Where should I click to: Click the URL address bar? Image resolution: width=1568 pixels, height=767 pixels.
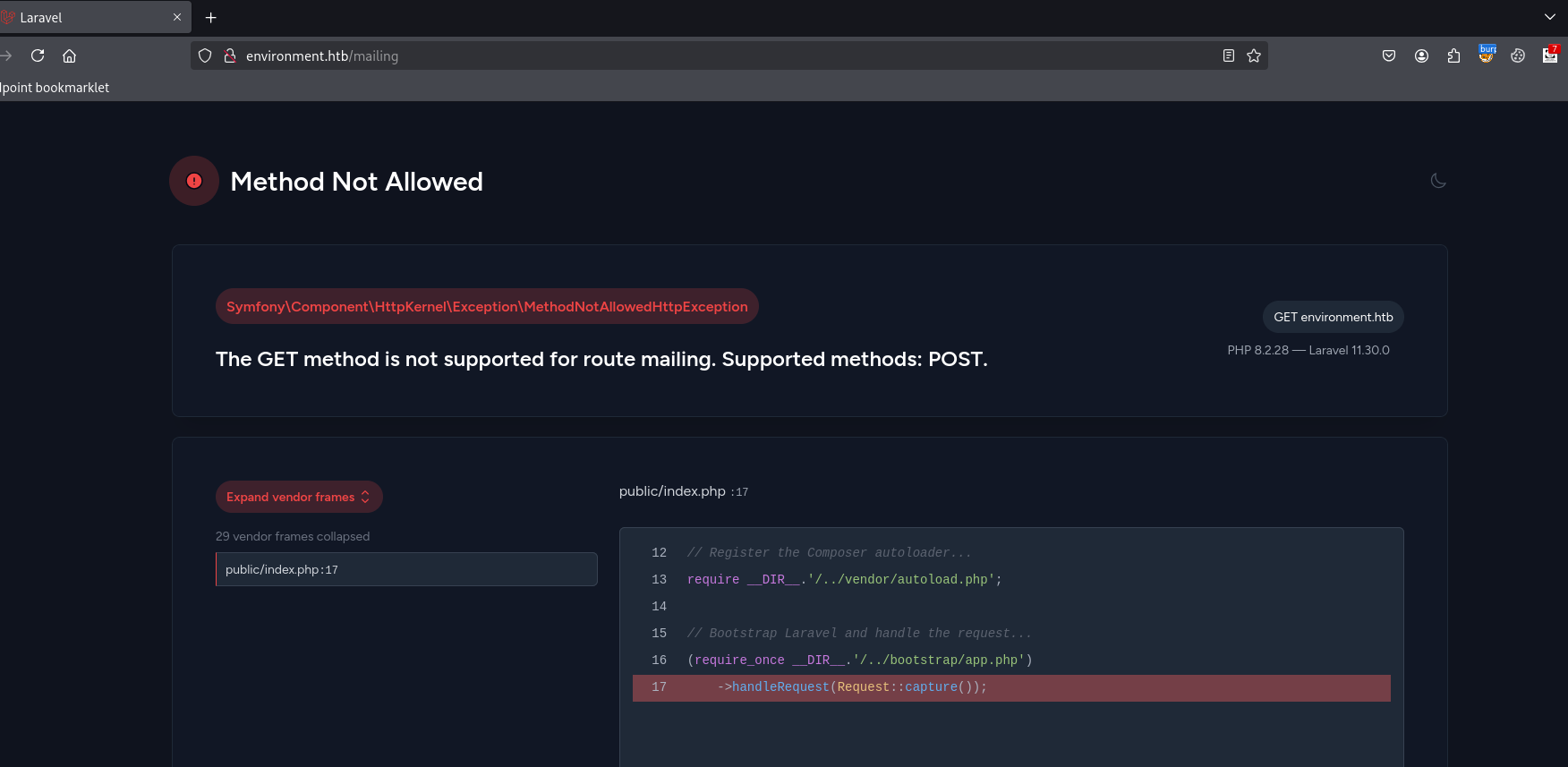(x=716, y=55)
